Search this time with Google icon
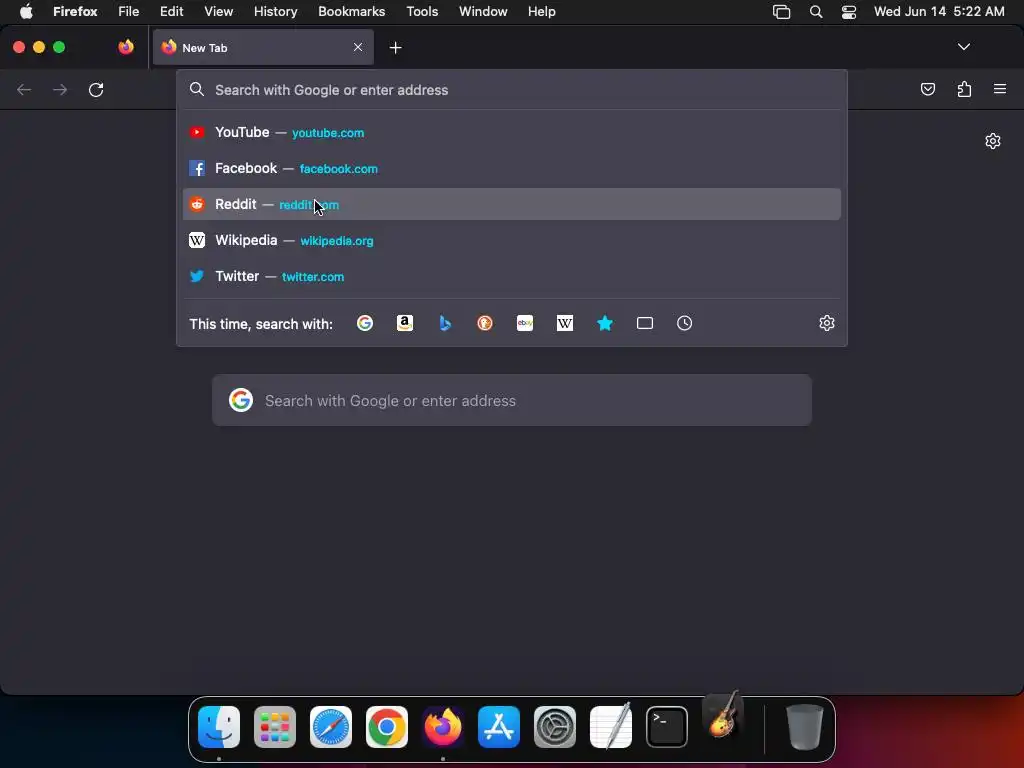Viewport: 1024px width, 768px height. point(365,323)
